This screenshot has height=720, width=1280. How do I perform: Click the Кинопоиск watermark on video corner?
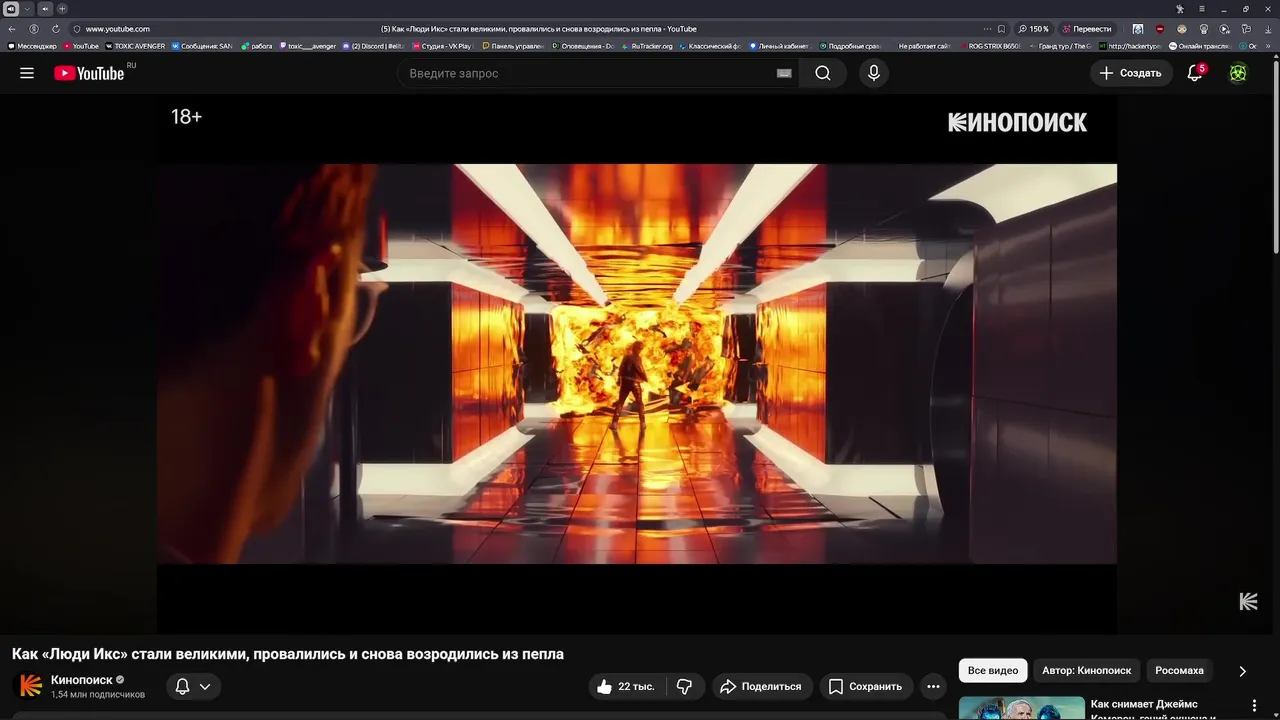click(x=1248, y=601)
